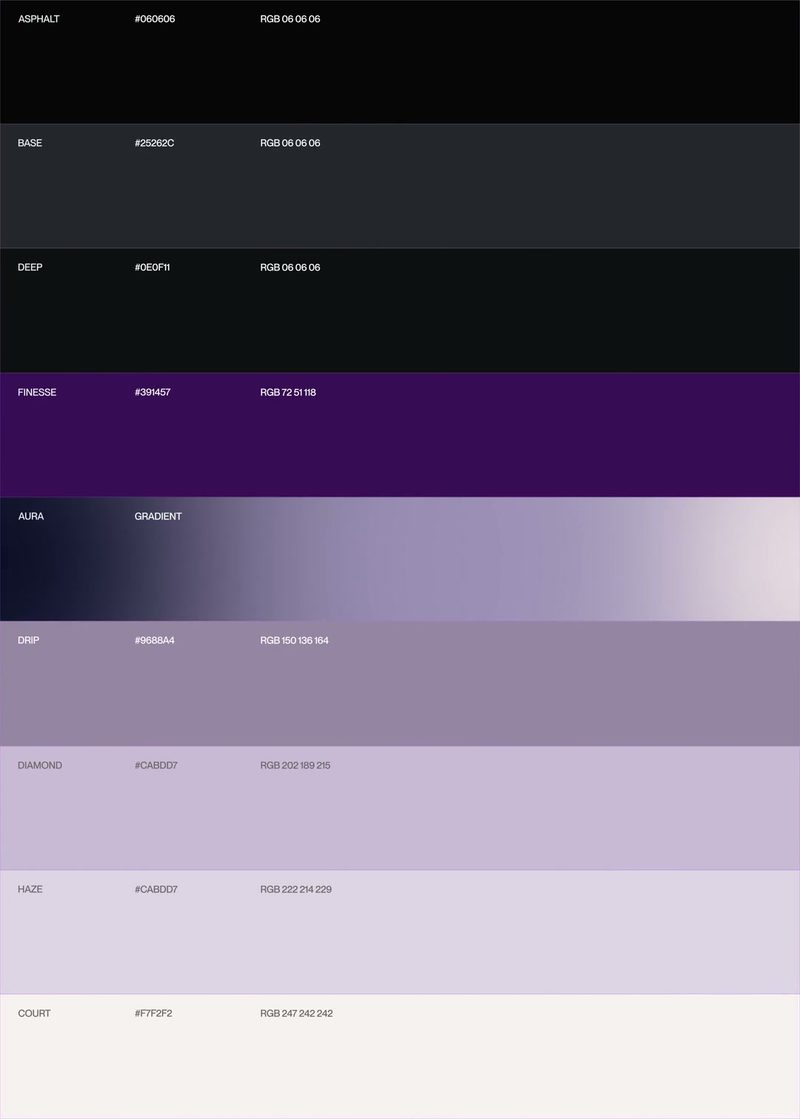Select the "RGB 247 242 242" value
800x1119 pixels.
(x=297, y=1014)
